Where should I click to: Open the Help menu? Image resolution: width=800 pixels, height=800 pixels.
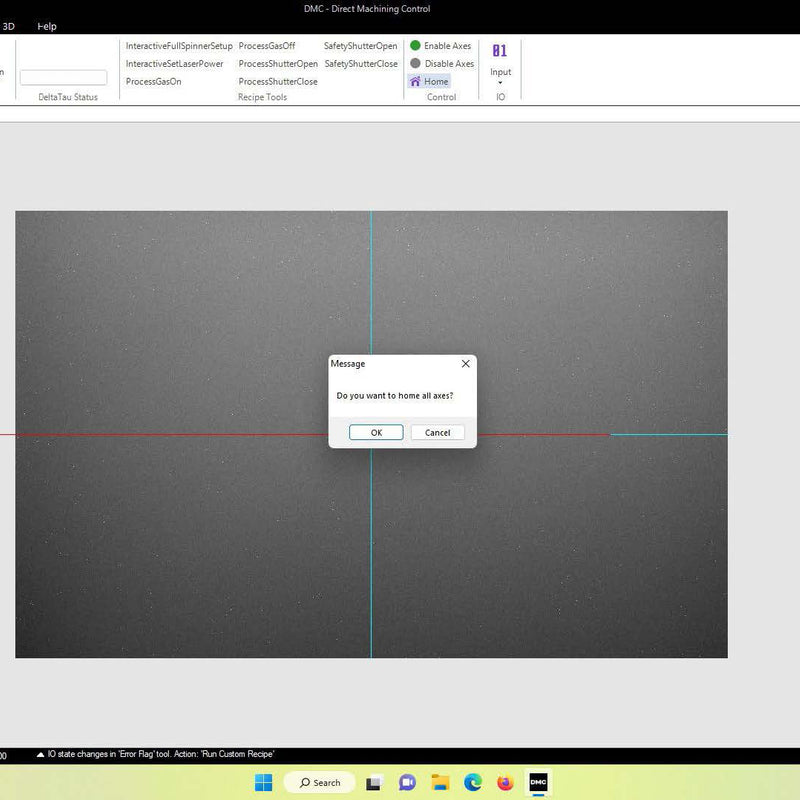click(47, 27)
